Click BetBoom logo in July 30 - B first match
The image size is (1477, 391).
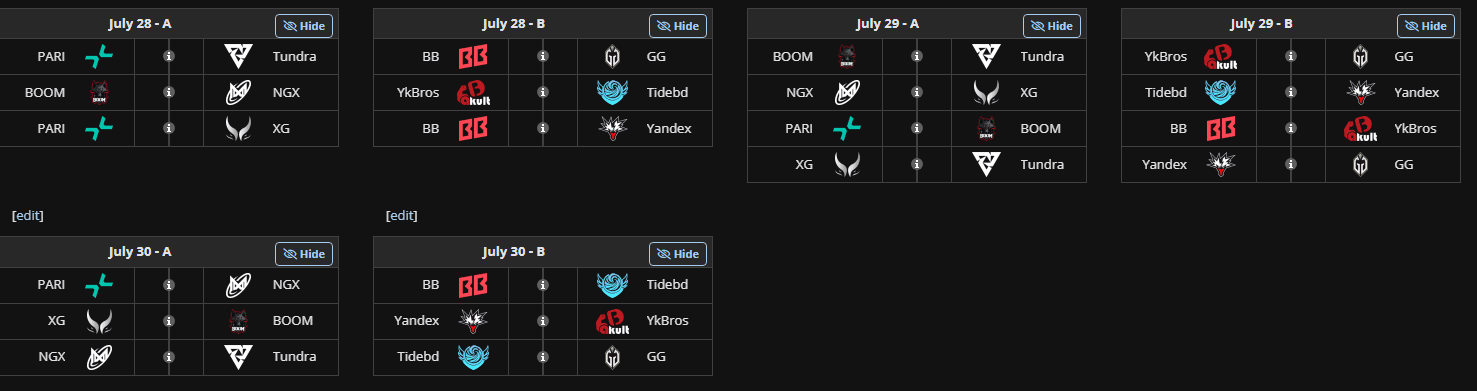[473, 285]
